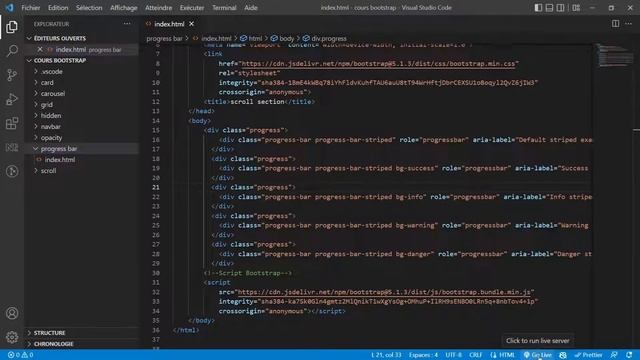Close the index.html editor tab
The width and height of the screenshot is (640, 360).
191,24
